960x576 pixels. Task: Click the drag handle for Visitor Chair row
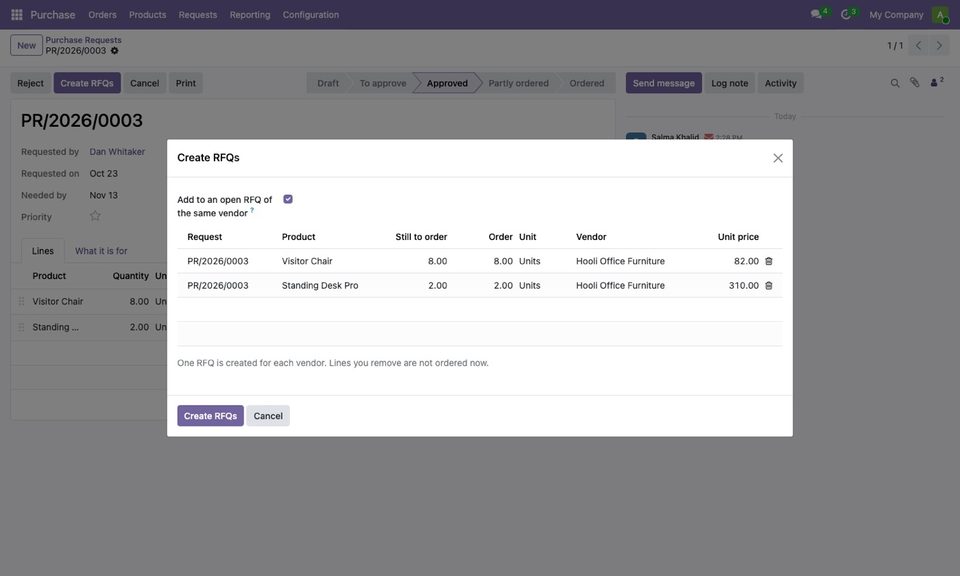click(21, 301)
